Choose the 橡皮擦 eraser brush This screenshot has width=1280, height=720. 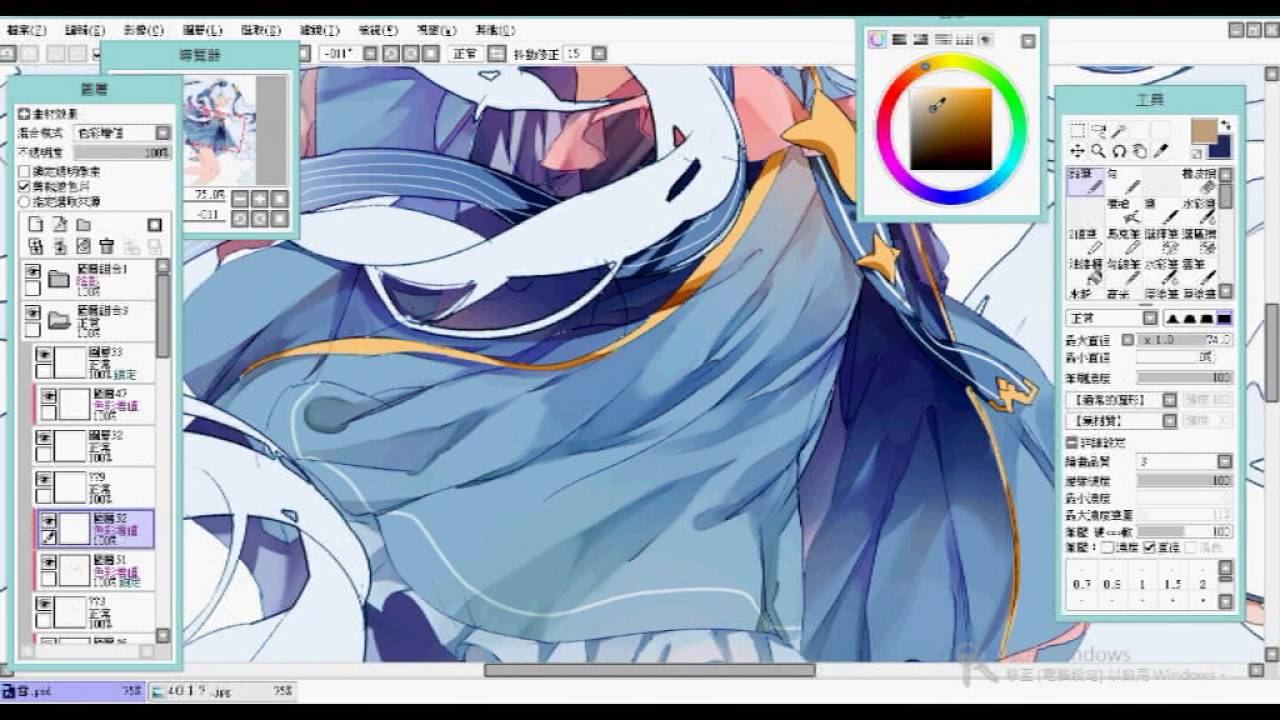tap(1199, 181)
